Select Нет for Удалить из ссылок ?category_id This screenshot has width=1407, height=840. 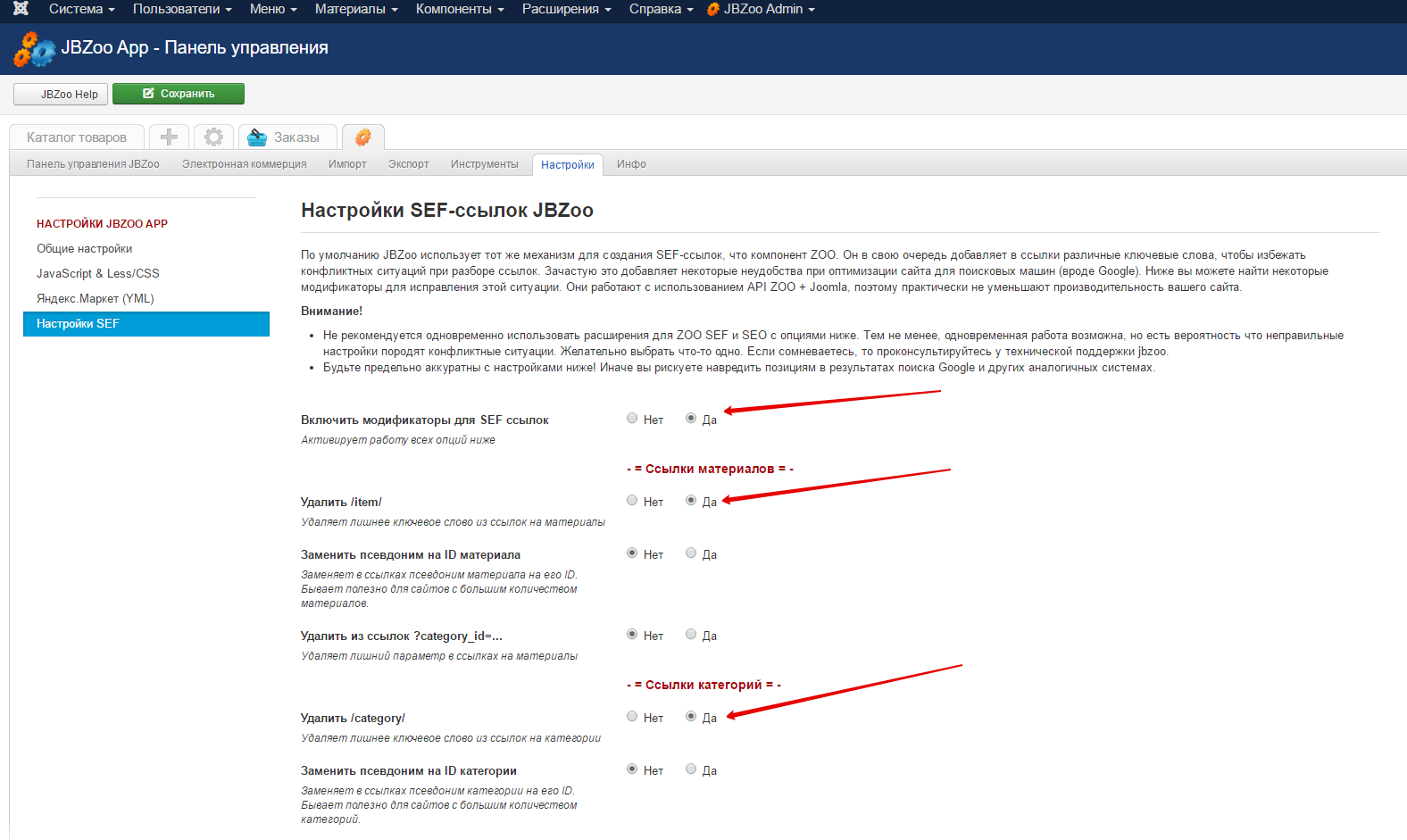(632, 634)
